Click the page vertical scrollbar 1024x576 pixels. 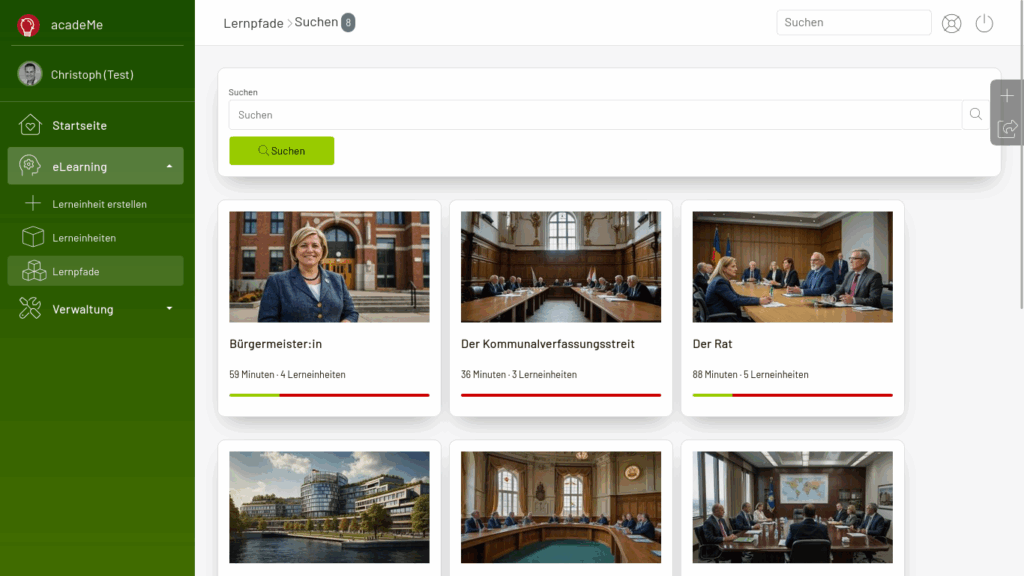tap(1021, 157)
